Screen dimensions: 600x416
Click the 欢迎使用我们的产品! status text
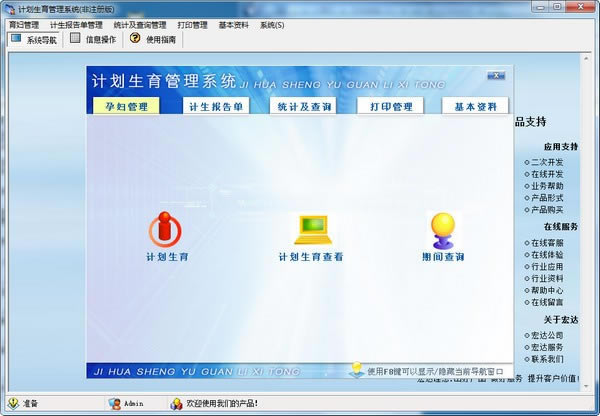coord(222,403)
